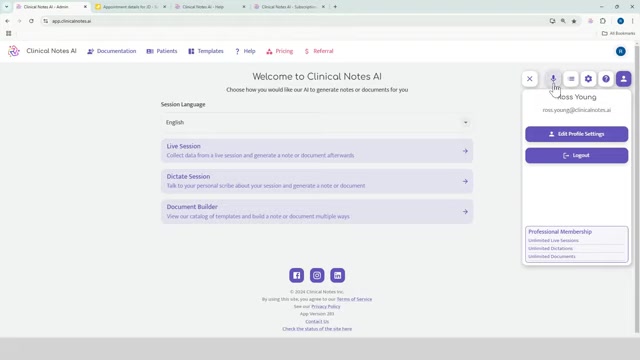Open the Privacy Policy link
This screenshot has width=640, height=360.
coord(326,307)
